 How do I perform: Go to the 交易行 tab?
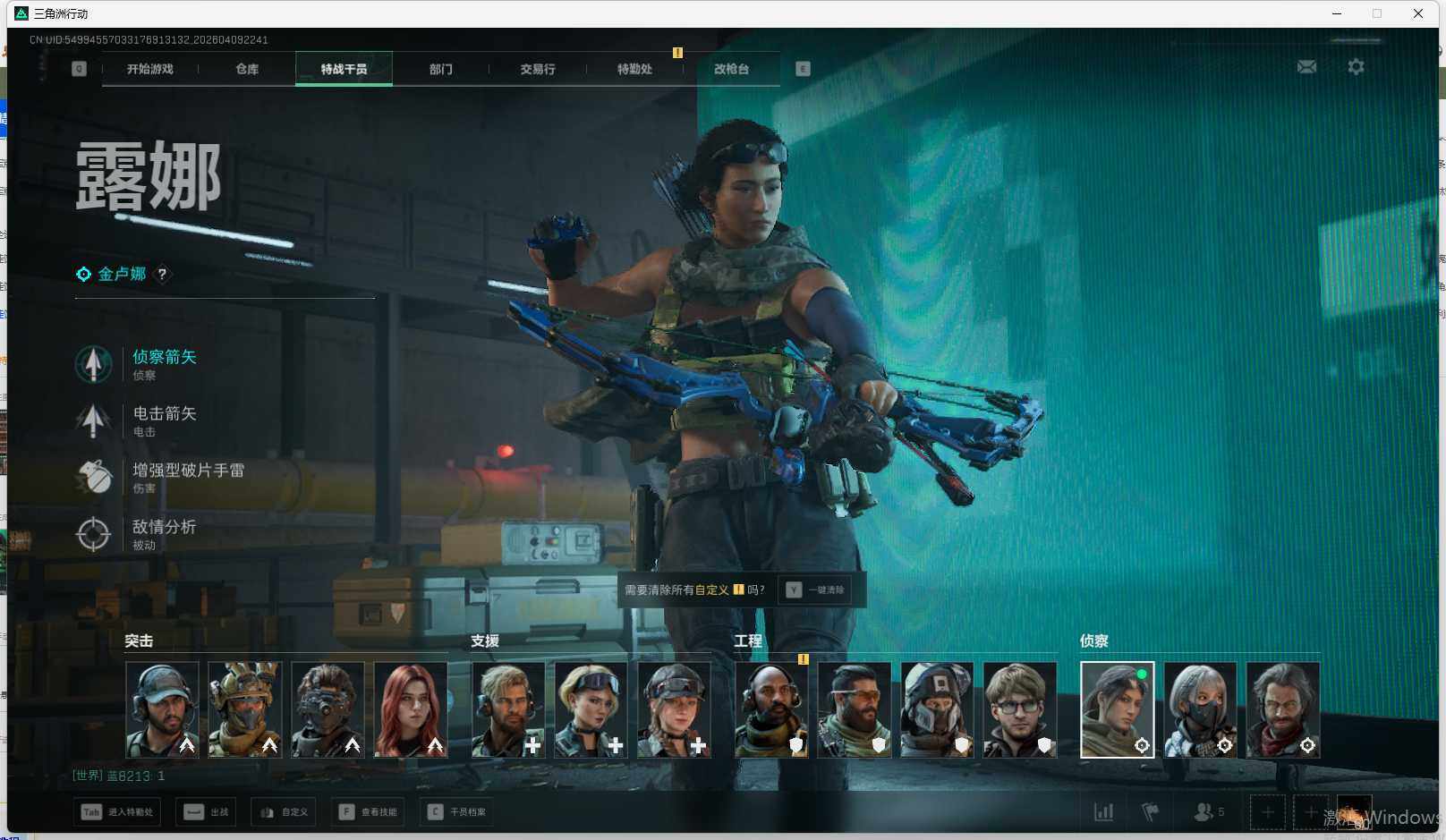point(538,69)
